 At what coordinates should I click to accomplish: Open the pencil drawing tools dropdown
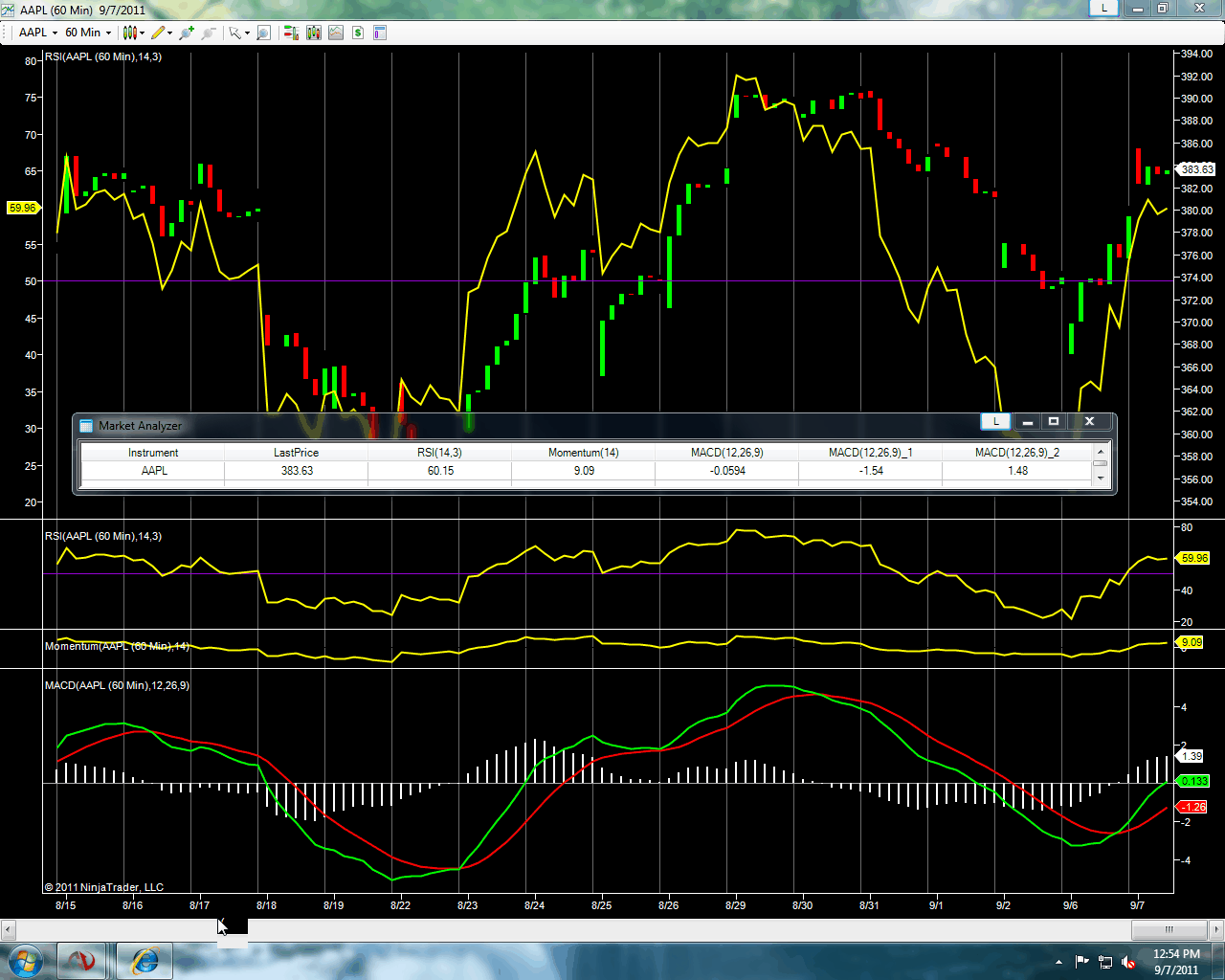162,33
